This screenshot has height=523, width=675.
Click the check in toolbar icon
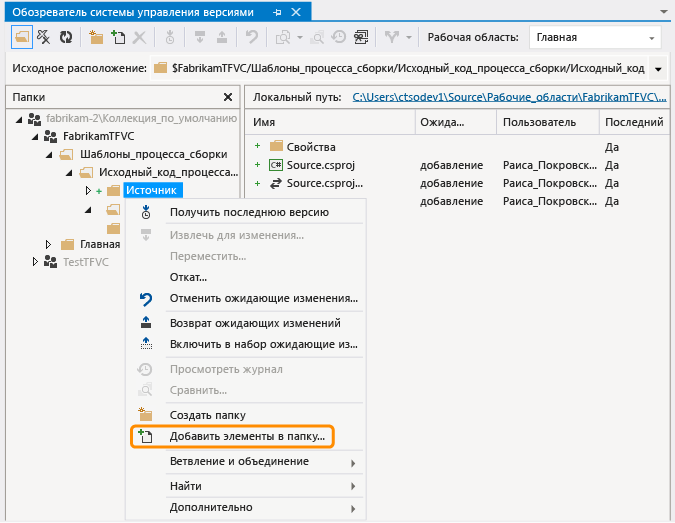click(222, 37)
